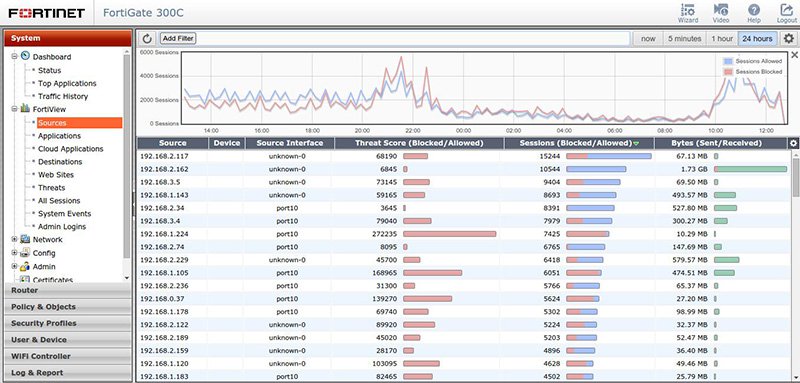Image resolution: width=800 pixels, height=383 pixels.
Task: Click the refresh icon beside Add Filter
Action: coord(147,38)
